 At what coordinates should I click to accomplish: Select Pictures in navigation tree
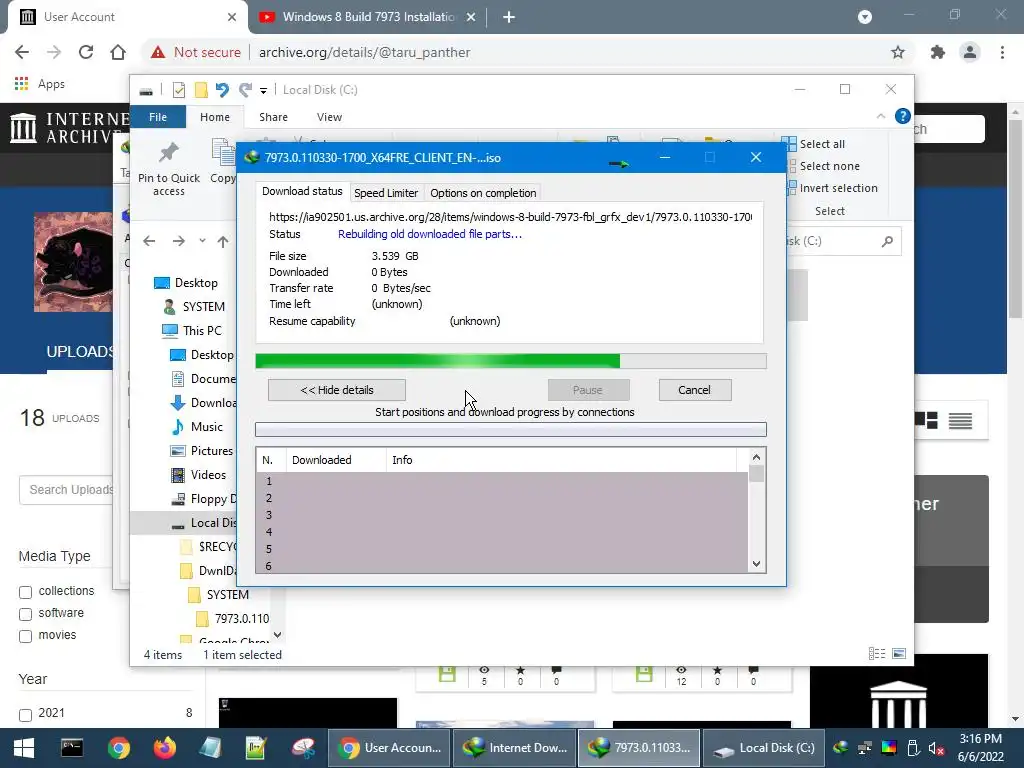pyautogui.click(x=201, y=451)
